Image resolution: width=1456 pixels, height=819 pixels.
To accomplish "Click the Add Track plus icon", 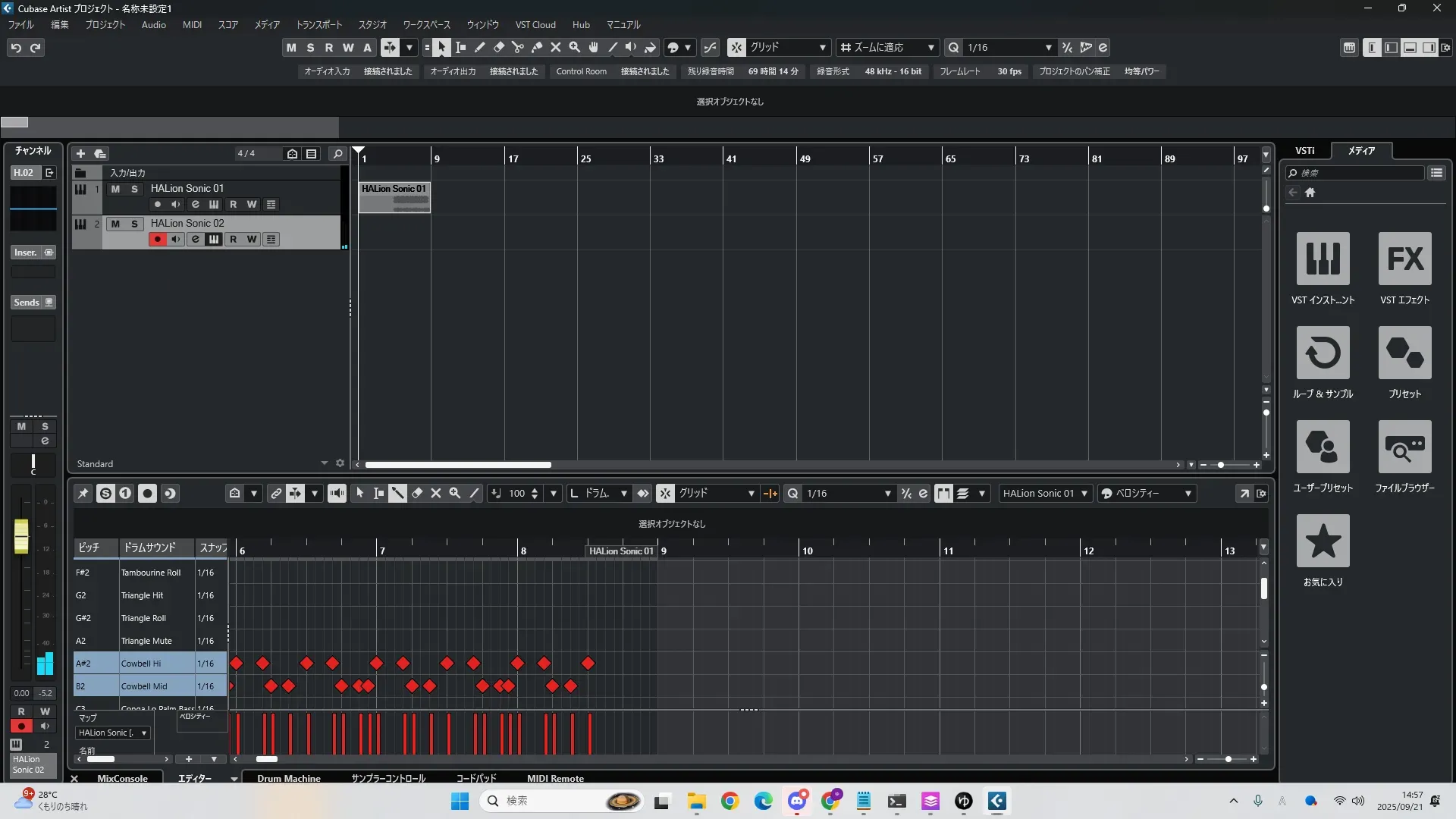I will (81, 154).
